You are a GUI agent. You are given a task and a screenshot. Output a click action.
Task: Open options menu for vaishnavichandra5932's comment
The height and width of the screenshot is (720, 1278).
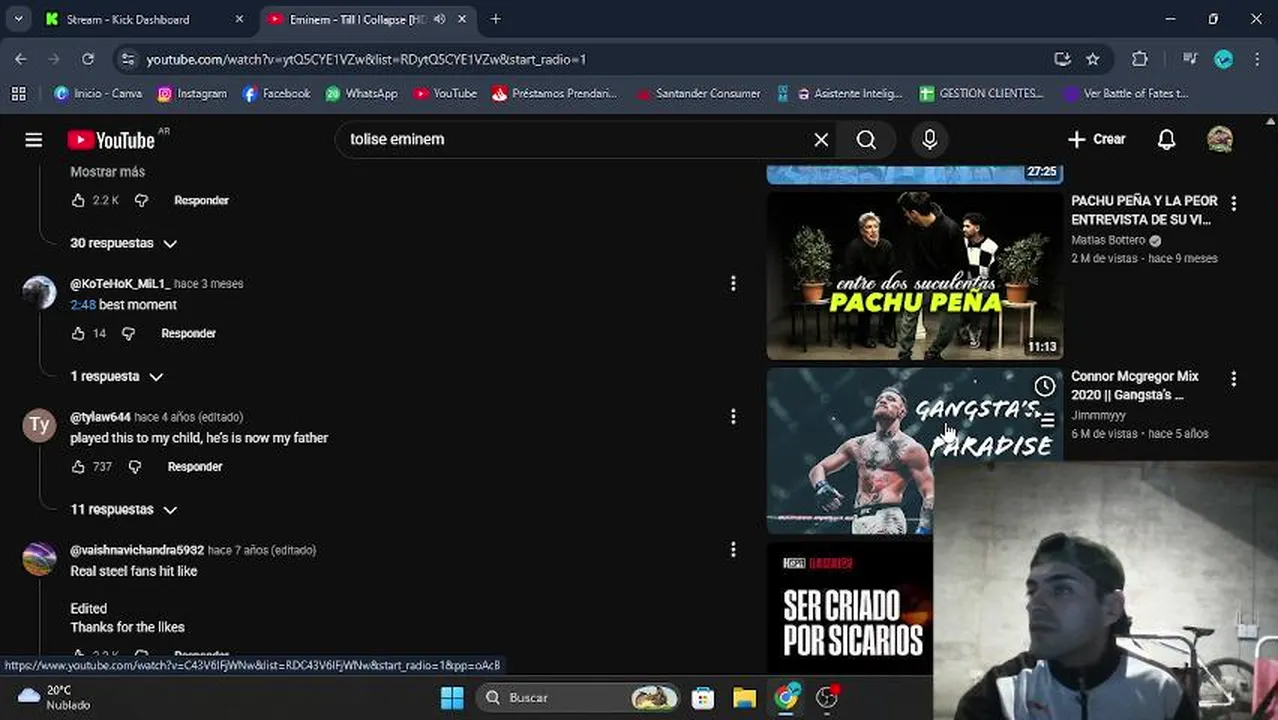click(733, 550)
